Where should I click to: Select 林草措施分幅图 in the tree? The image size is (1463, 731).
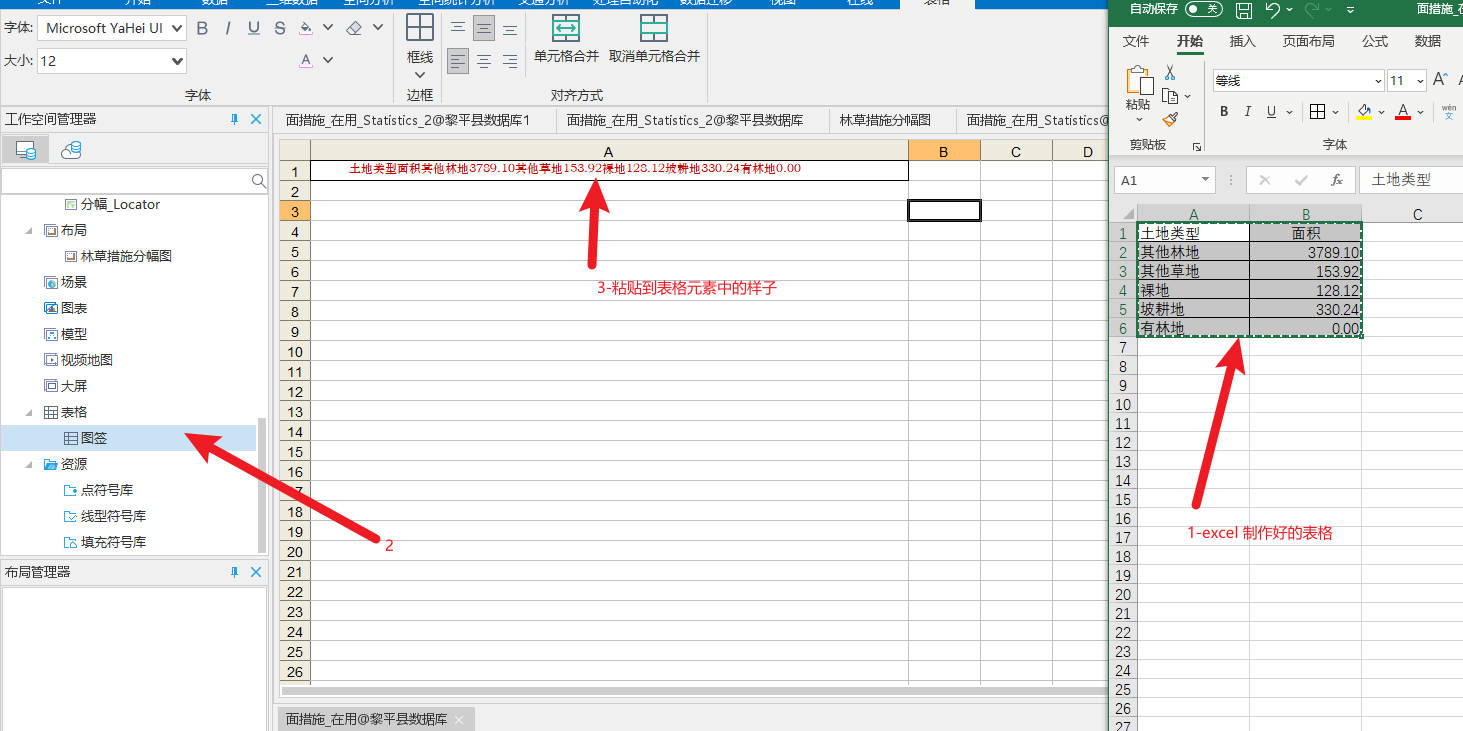tap(126, 256)
